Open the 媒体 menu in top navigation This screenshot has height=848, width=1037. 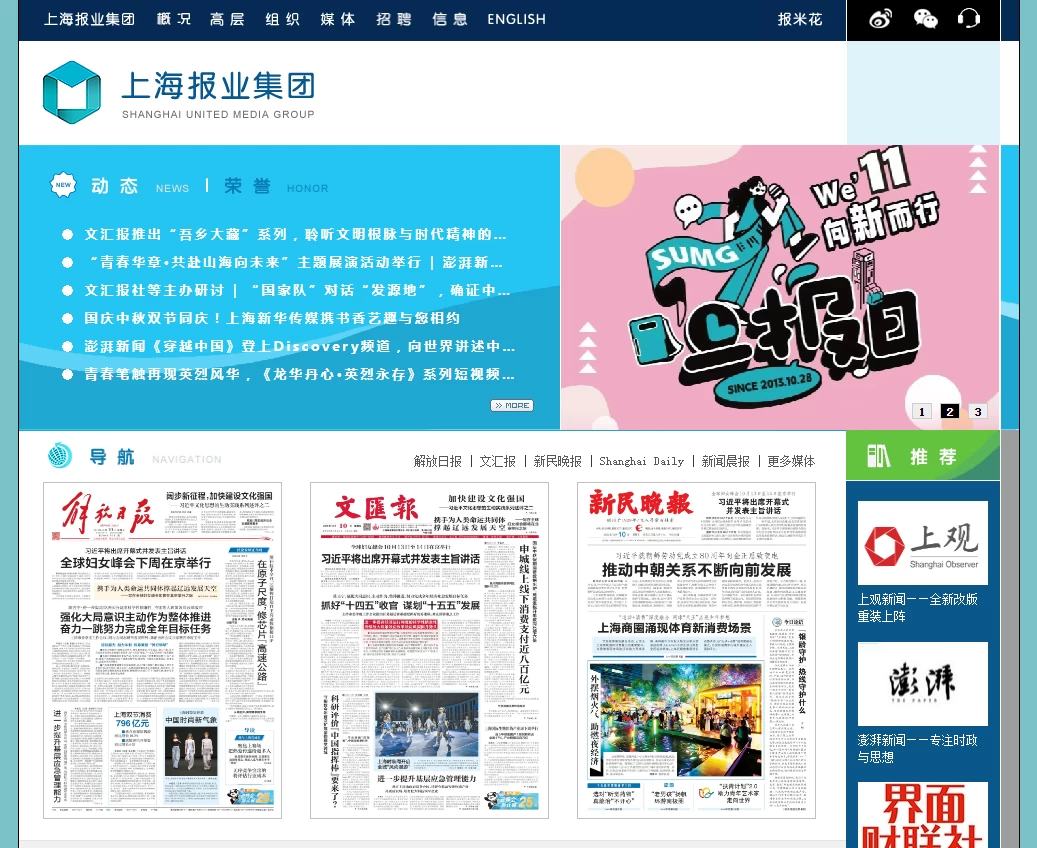(337, 19)
